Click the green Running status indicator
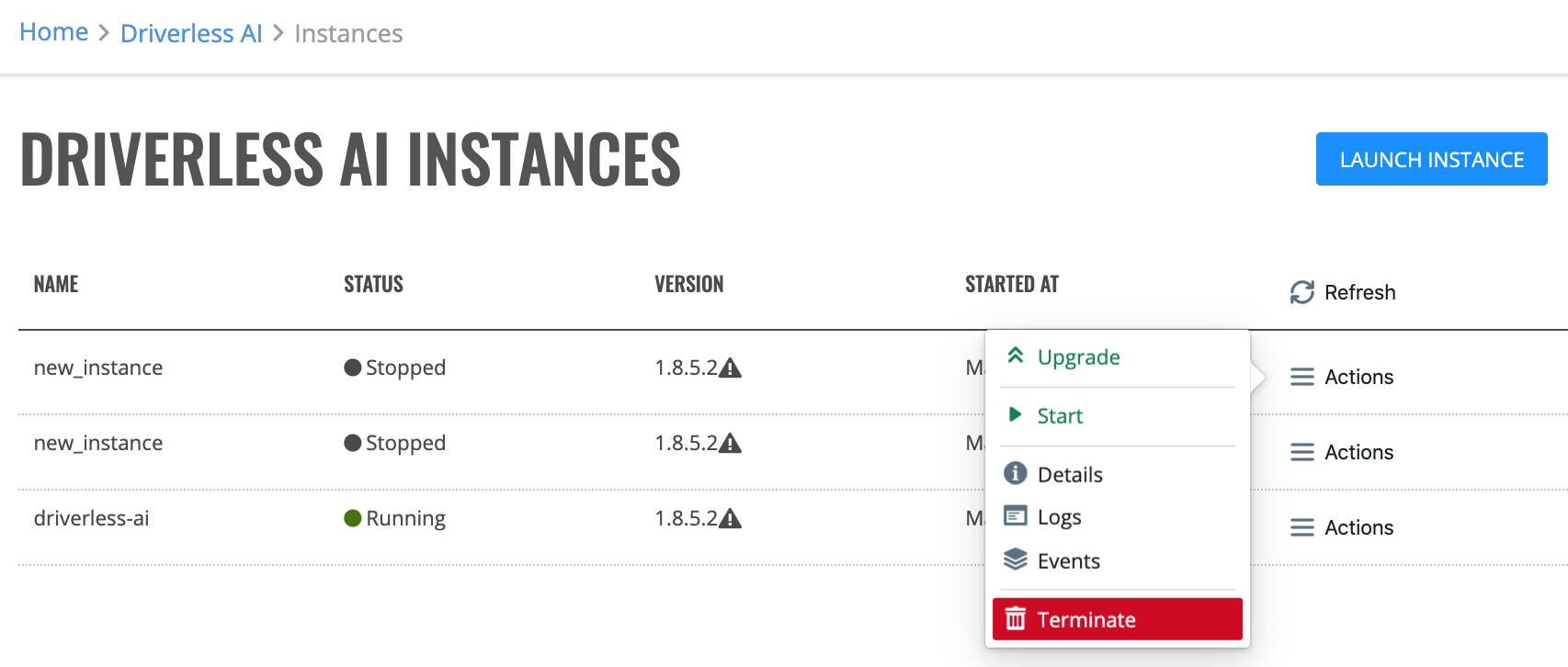Viewport: 1568px width, 667px height. click(x=352, y=518)
